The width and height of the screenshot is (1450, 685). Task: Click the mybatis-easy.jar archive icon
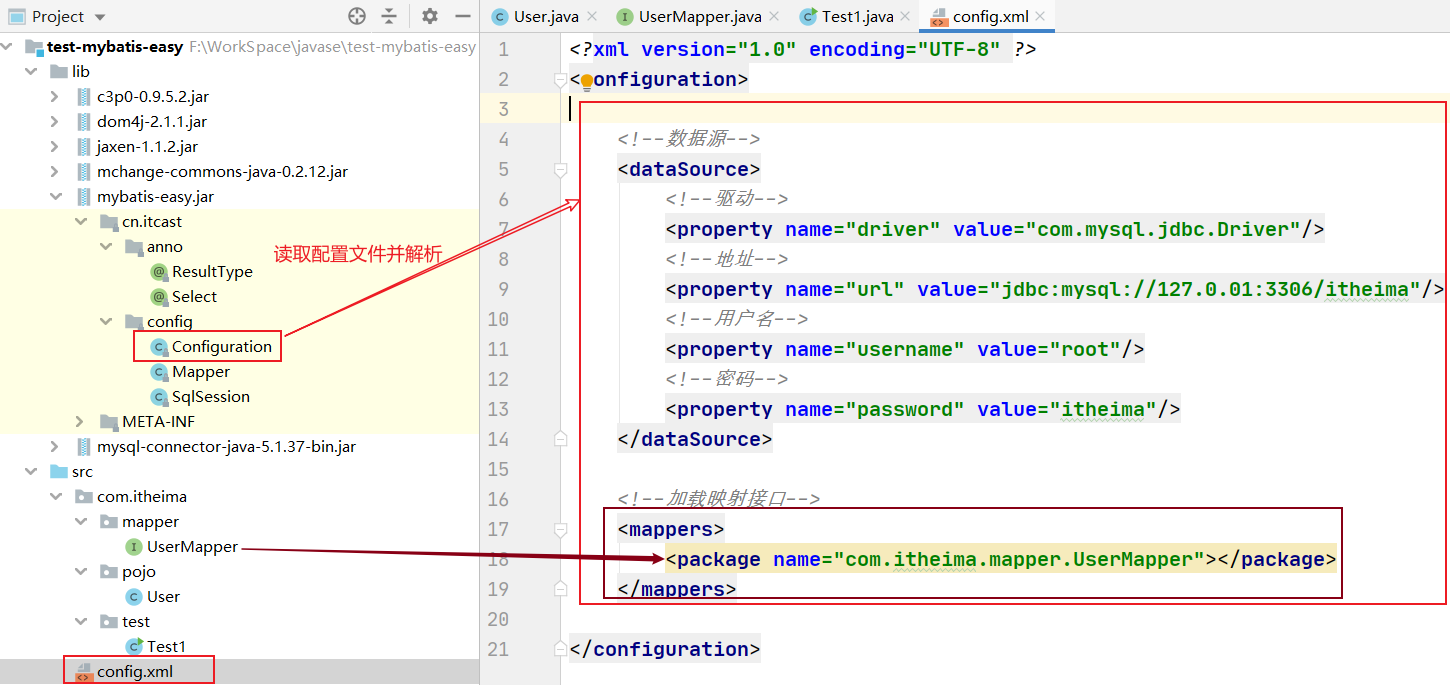pyautogui.click(x=83, y=196)
